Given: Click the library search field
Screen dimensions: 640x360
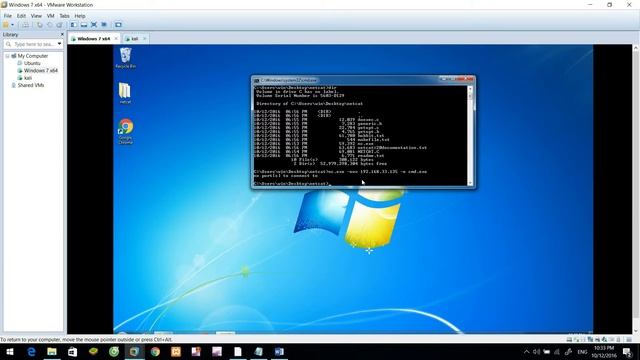Looking at the screenshot, I should coord(33,44).
